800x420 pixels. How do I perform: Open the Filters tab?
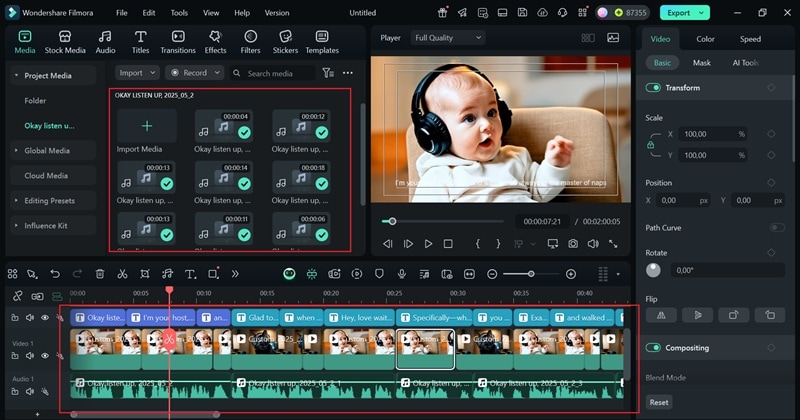[250, 42]
